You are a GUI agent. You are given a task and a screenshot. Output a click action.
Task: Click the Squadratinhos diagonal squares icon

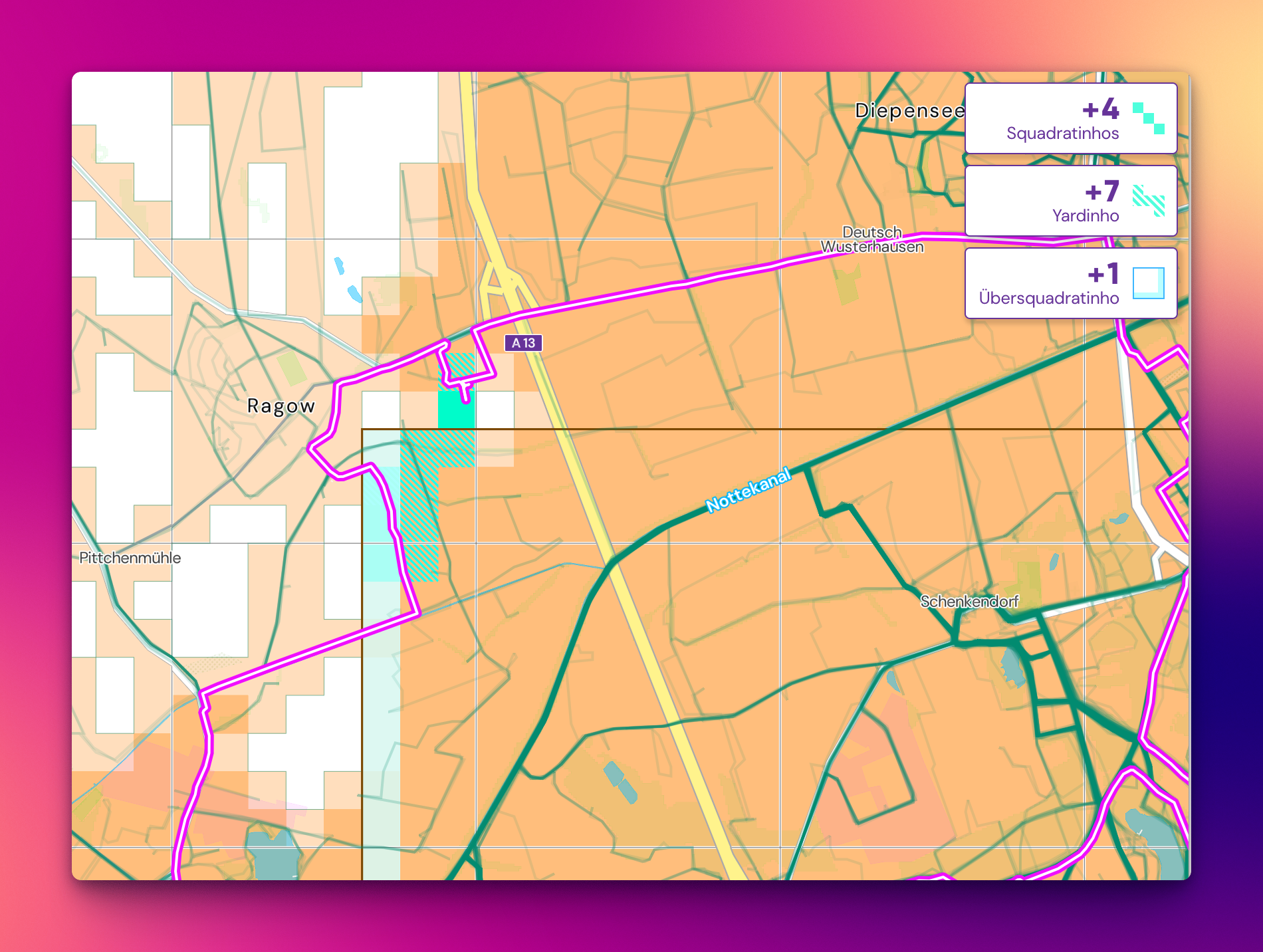tap(1148, 118)
